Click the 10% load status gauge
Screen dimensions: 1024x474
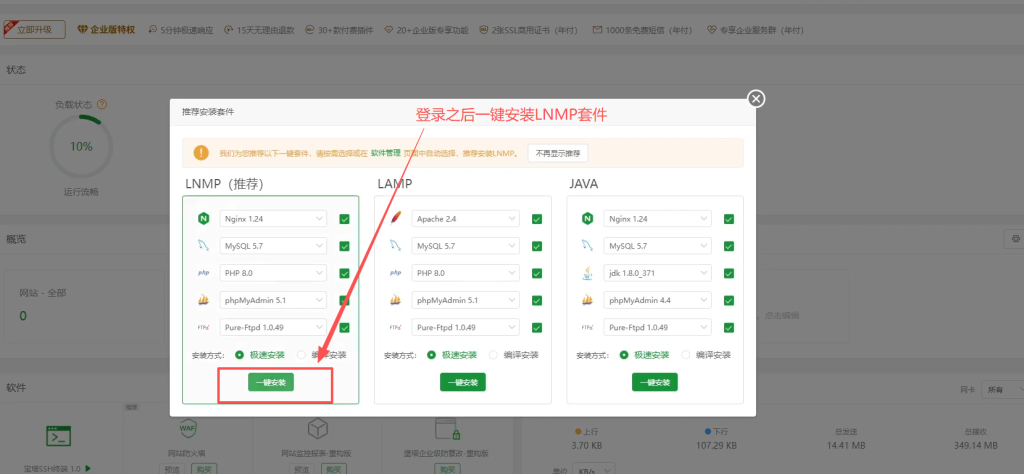coord(81,146)
